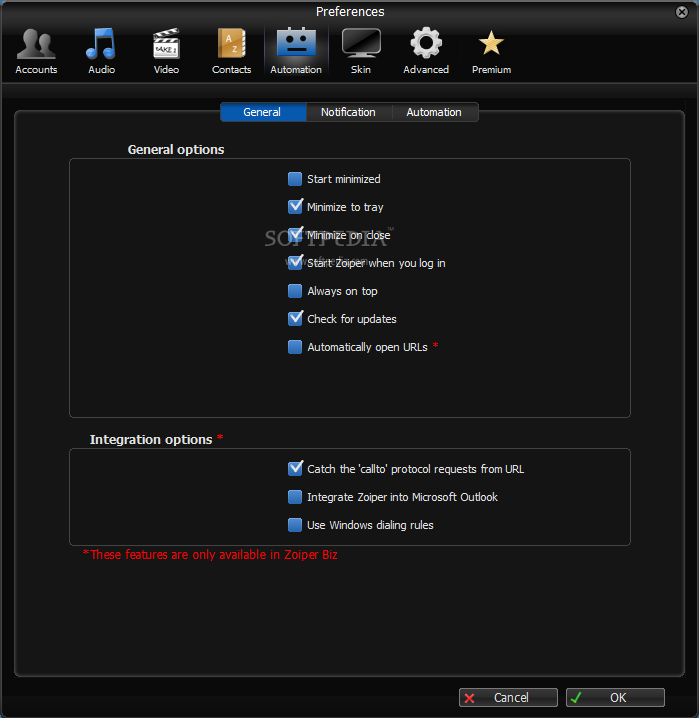Open the Contacts address book section
699x718 pixels.
(231, 51)
